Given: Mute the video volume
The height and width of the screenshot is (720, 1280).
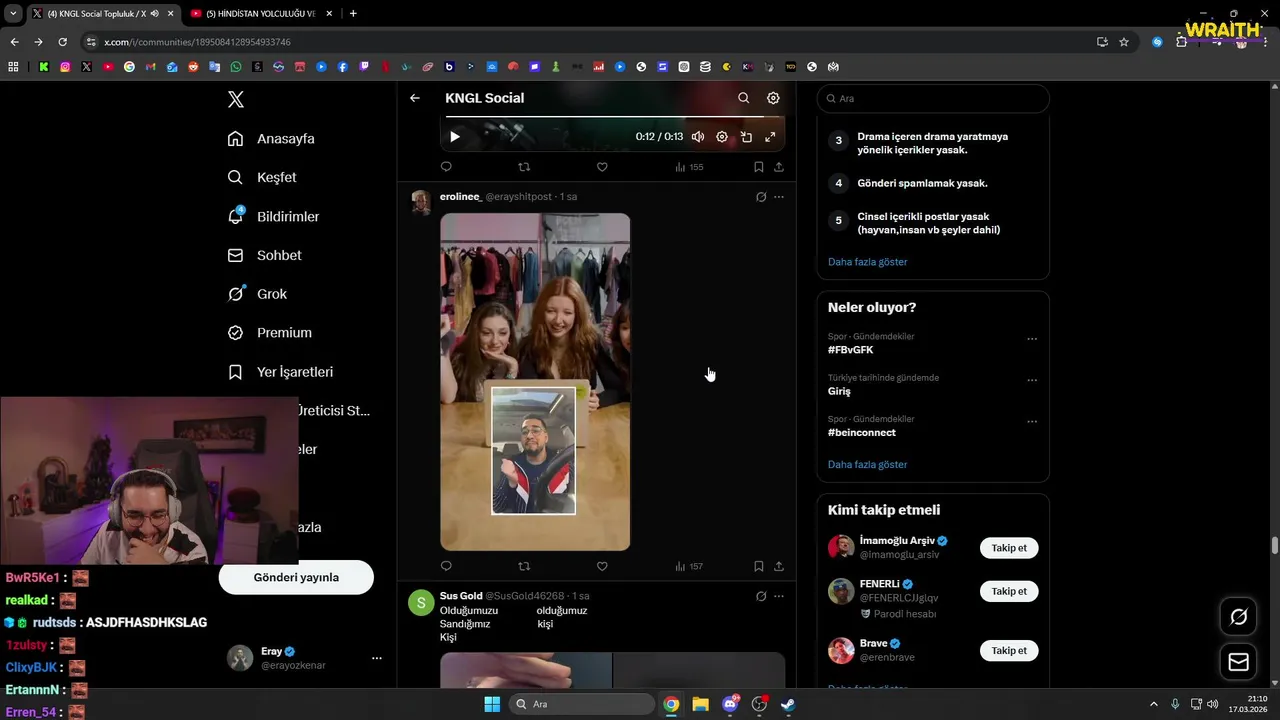Looking at the screenshot, I should (698, 137).
